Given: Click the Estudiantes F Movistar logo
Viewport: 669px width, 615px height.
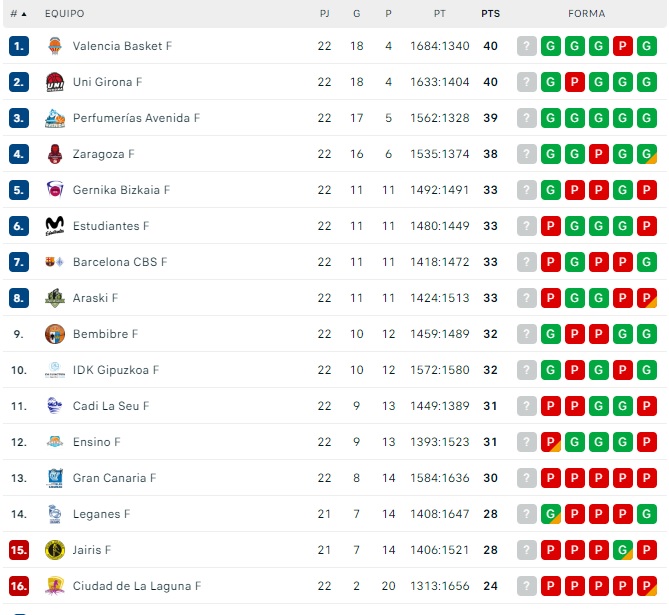Looking at the screenshot, I should point(55,226).
